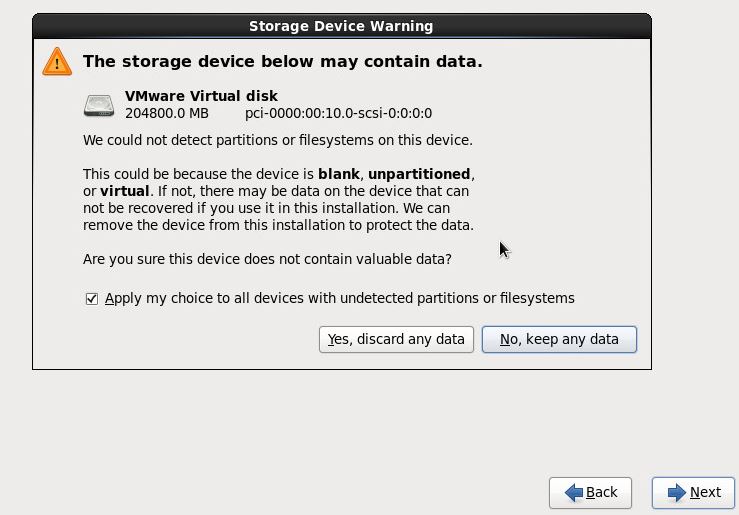The height and width of the screenshot is (515, 739).
Task: Click the bold word 'blank'
Action: (338, 173)
